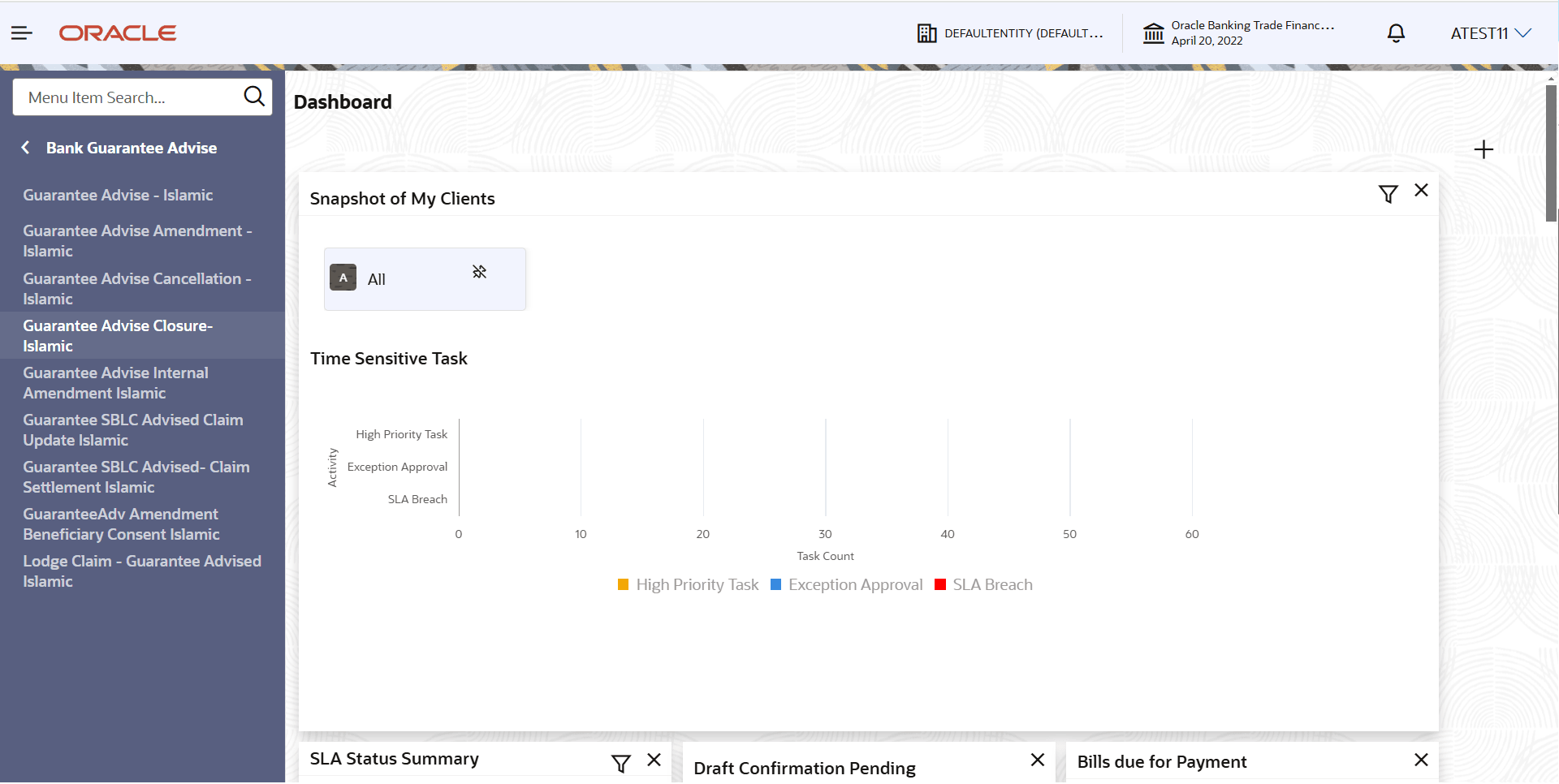Click the menu search magnifier icon
Image resolution: width=1559 pixels, height=784 pixels.
coord(254,97)
